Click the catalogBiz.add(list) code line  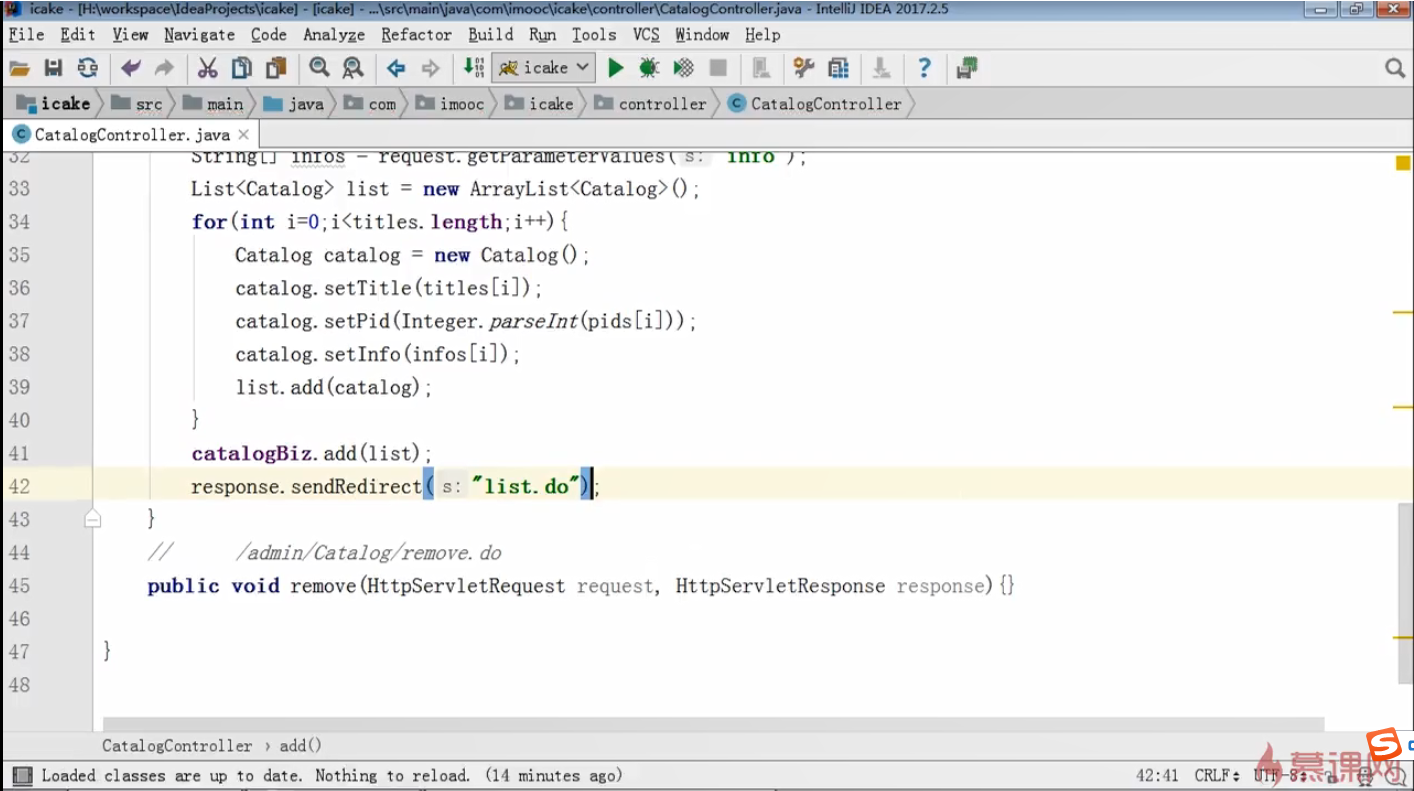312,454
